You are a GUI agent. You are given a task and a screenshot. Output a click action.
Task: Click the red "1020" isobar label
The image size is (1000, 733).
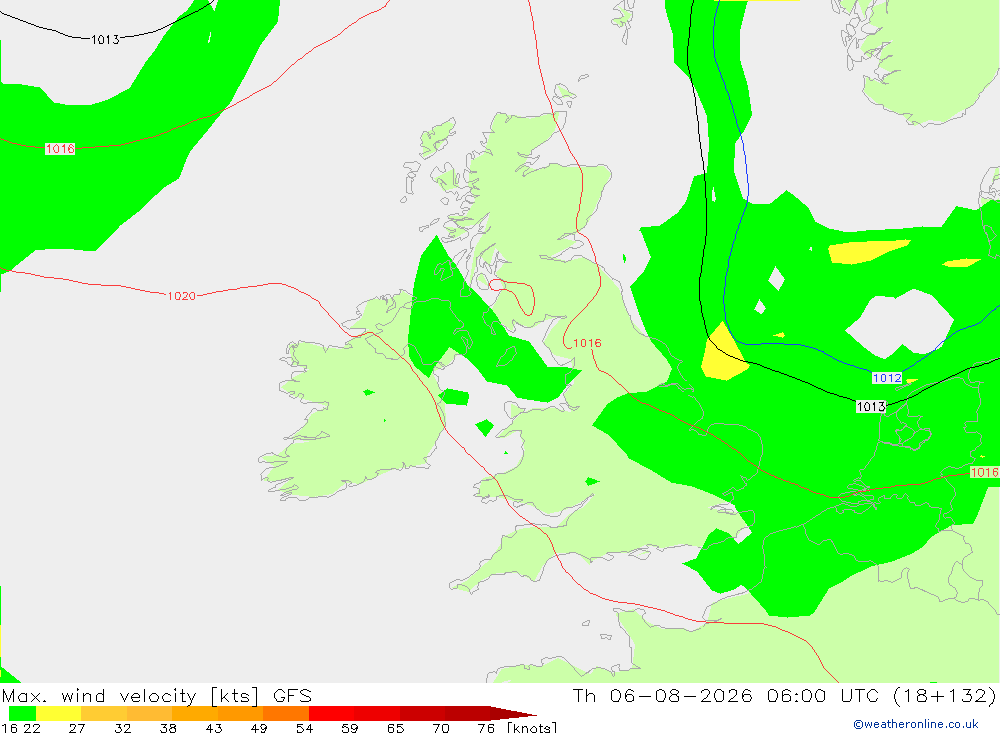click(x=181, y=296)
